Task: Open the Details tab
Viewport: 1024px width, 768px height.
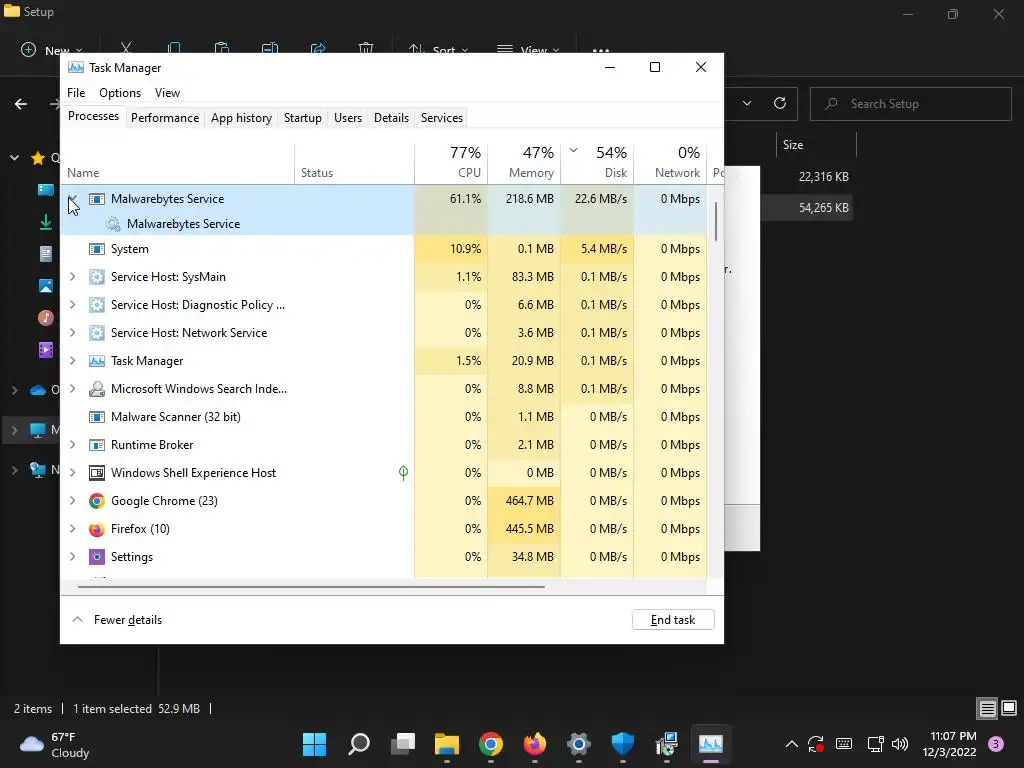Action: tap(391, 118)
